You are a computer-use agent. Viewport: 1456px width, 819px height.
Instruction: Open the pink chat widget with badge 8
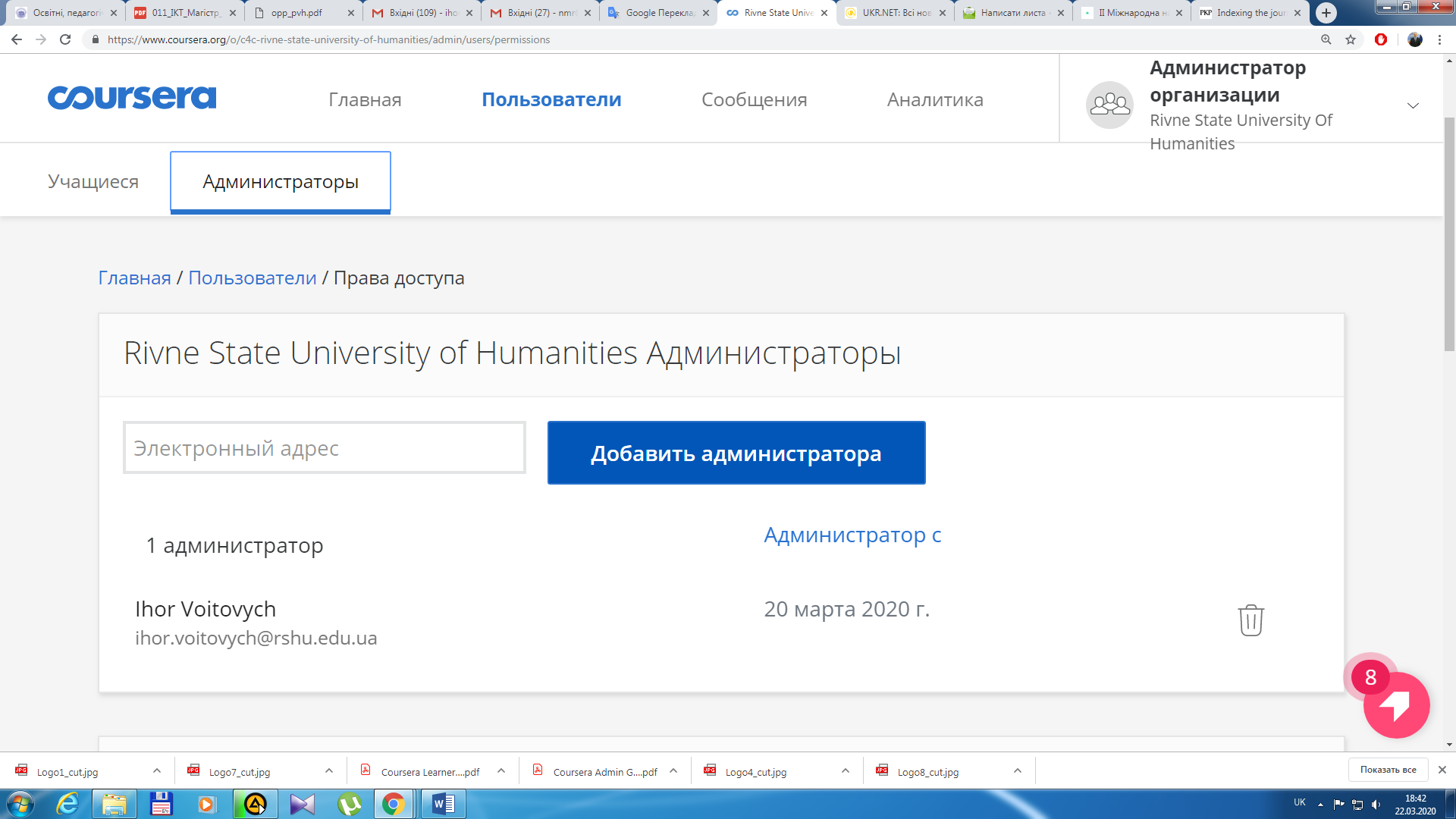[1395, 704]
